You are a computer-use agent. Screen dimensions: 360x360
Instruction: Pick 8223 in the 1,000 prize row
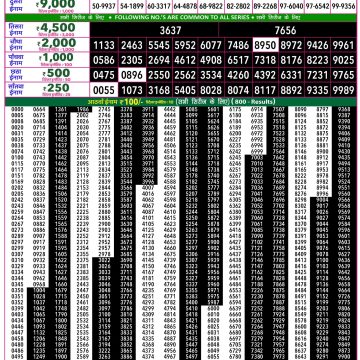coord(317,60)
